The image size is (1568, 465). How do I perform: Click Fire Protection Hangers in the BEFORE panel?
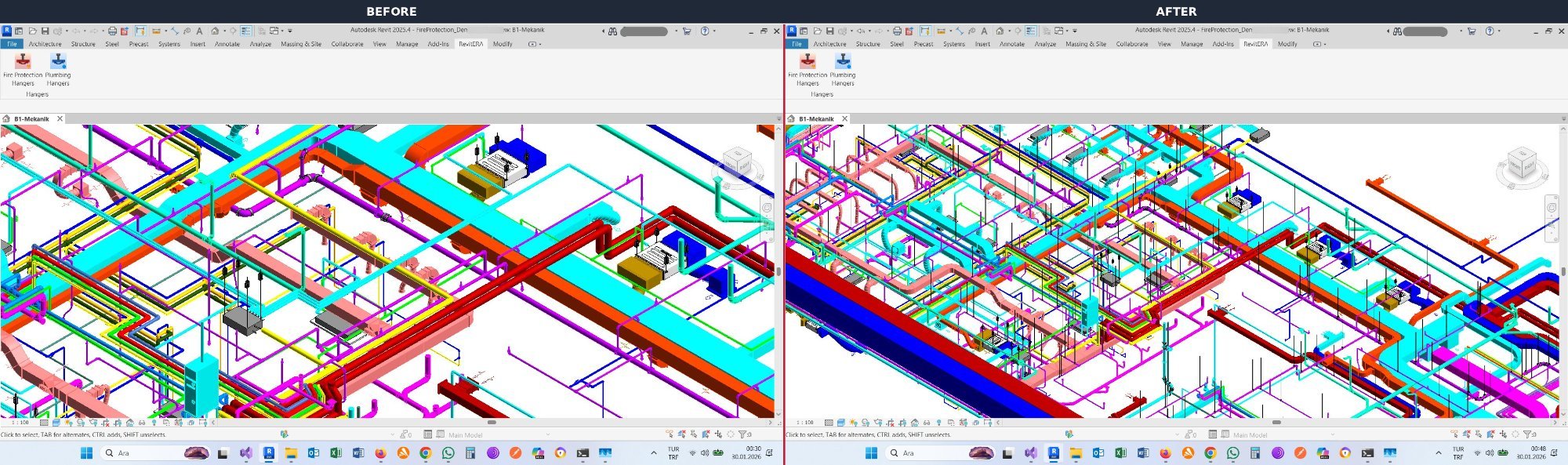[x=23, y=63]
